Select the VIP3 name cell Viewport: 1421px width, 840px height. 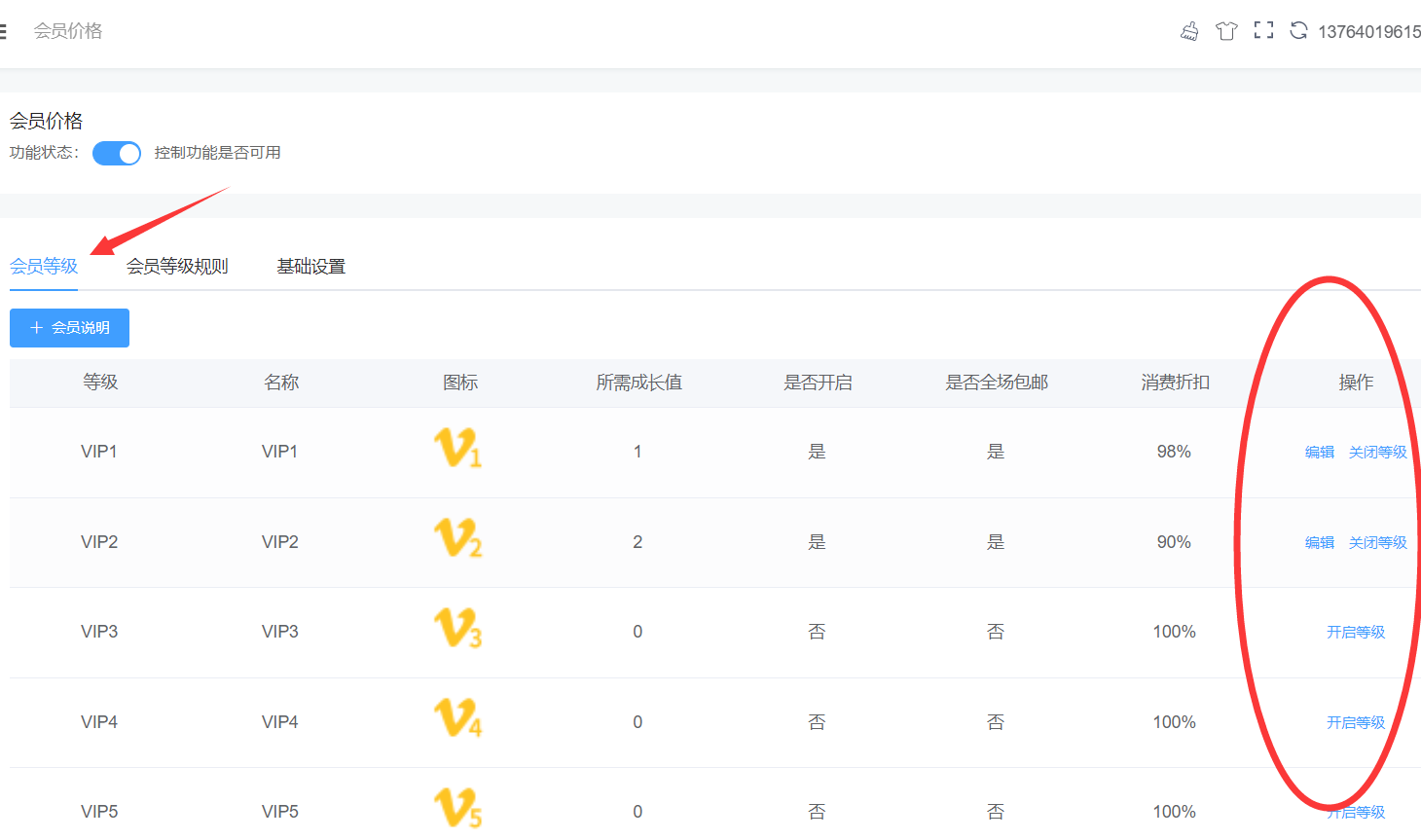(280, 632)
